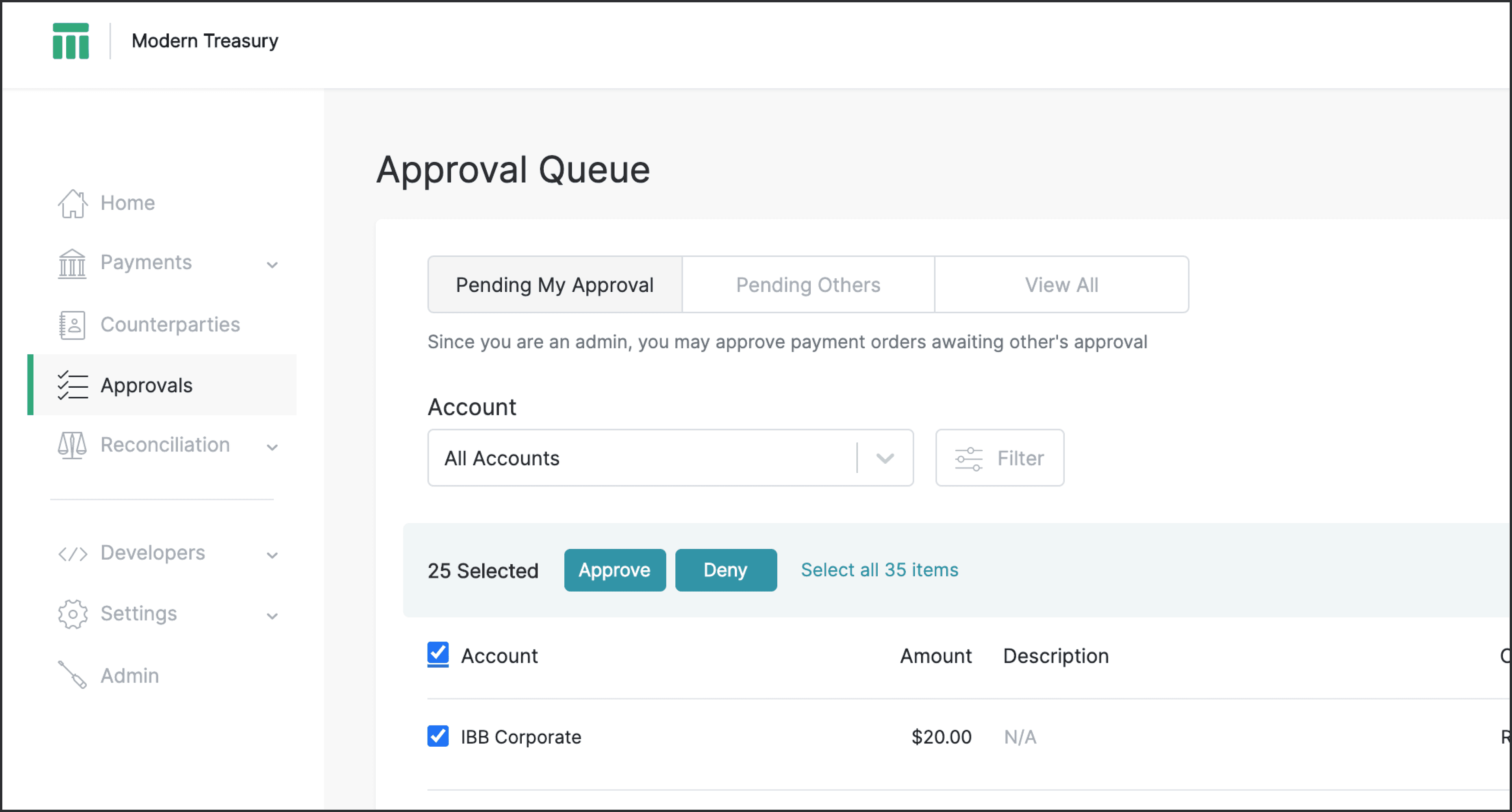Expand the Reconciliation sidebar section
This screenshot has width=1512, height=812.
272,448
